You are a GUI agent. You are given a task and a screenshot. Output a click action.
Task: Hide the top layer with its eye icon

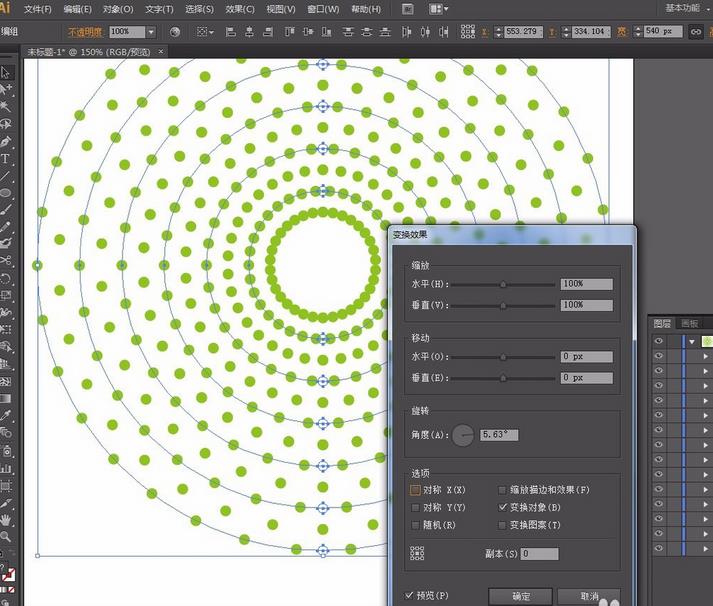658,341
